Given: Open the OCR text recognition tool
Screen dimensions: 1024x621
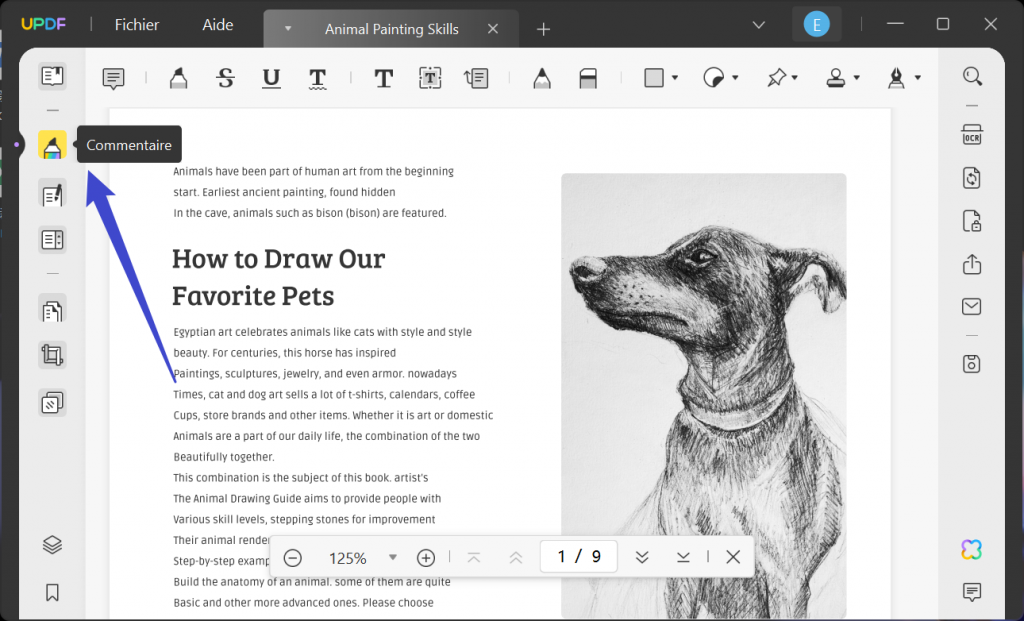Looking at the screenshot, I should pos(971,136).
